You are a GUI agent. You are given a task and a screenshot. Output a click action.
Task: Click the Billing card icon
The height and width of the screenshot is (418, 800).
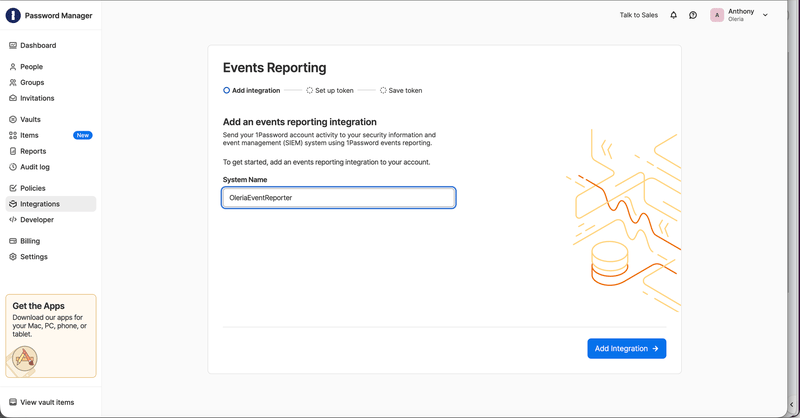click(13, 241)
